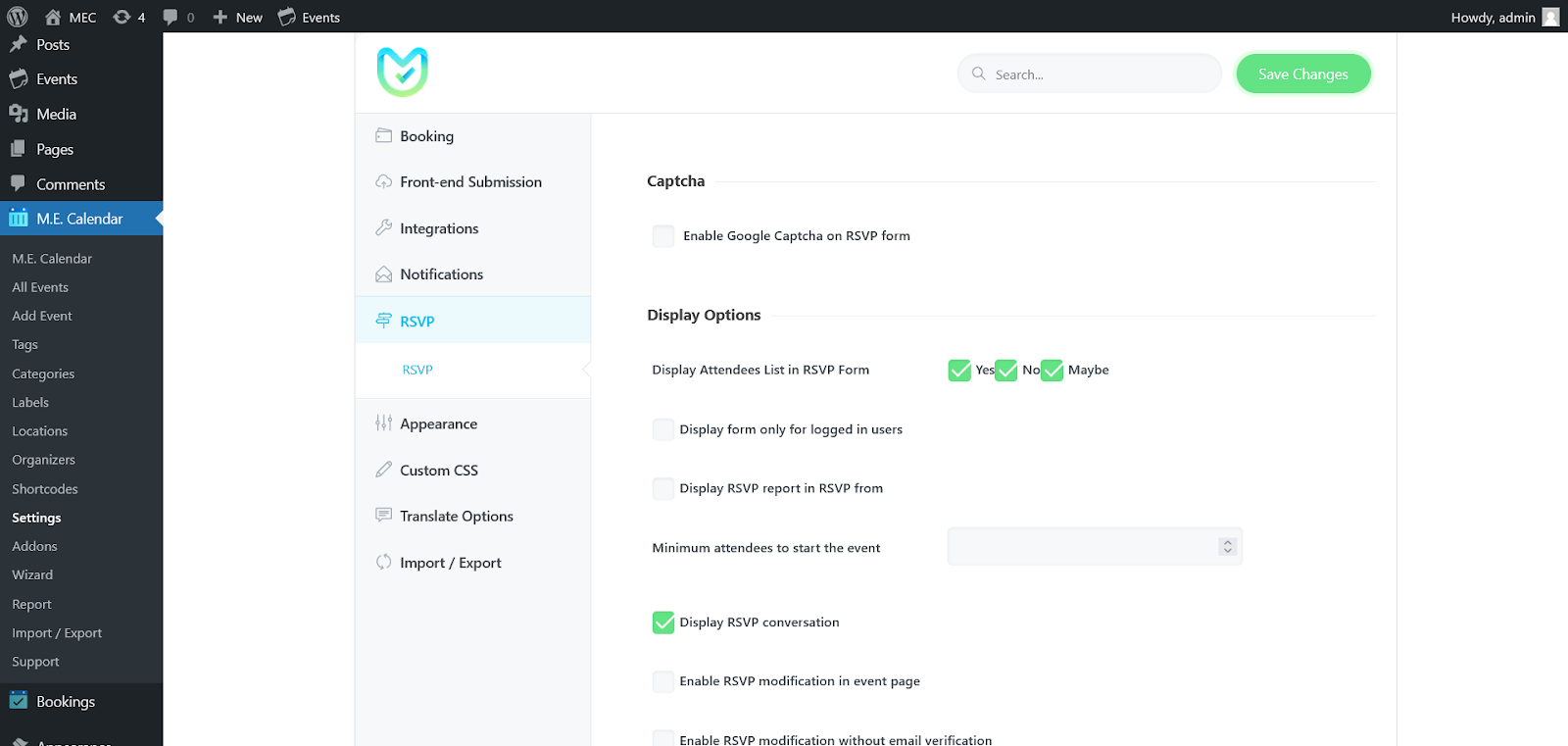1568x746 pixels.
Task: Click the Appearance sliders icon
Action: 383,423
